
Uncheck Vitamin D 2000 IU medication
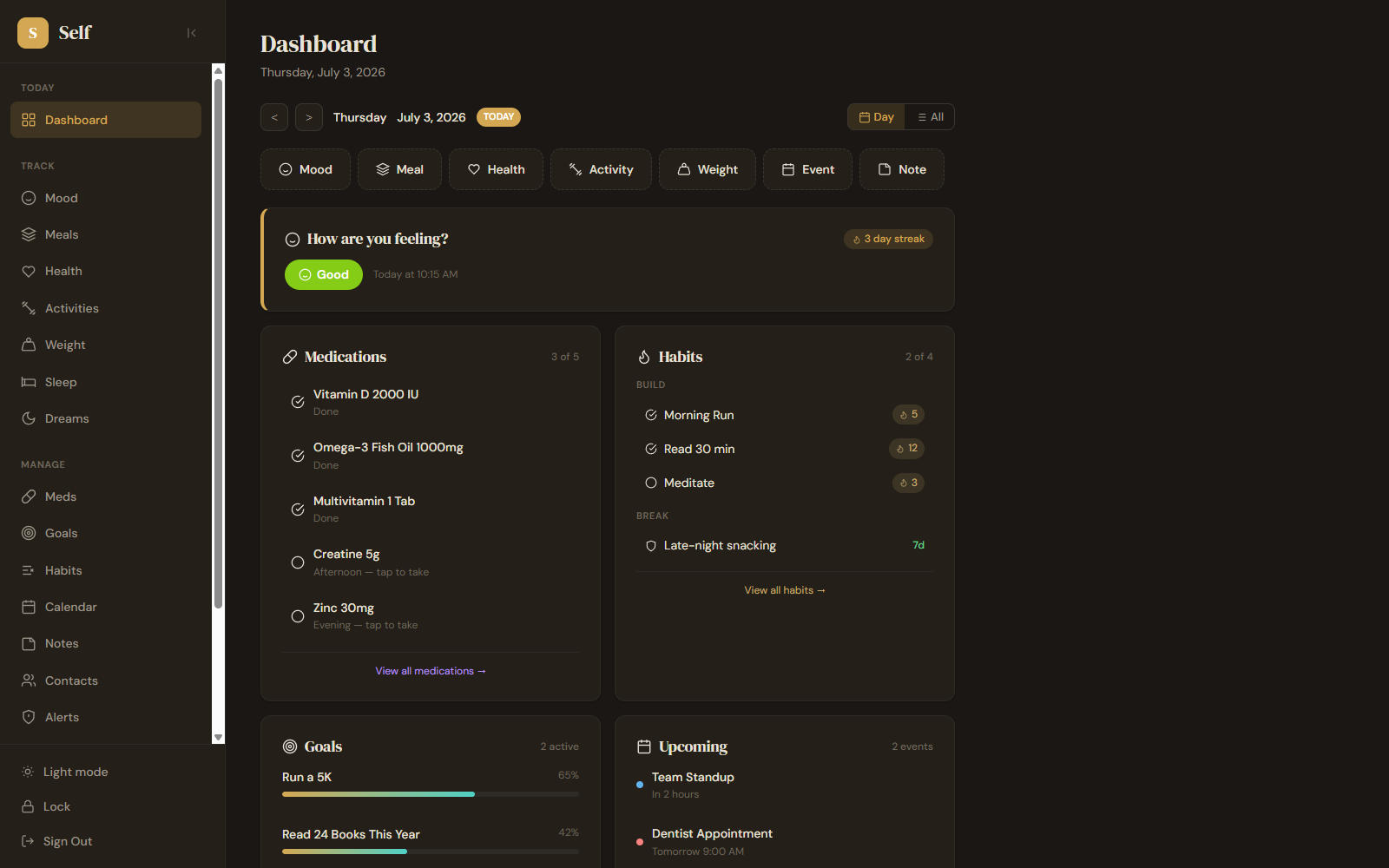point(298,402)
